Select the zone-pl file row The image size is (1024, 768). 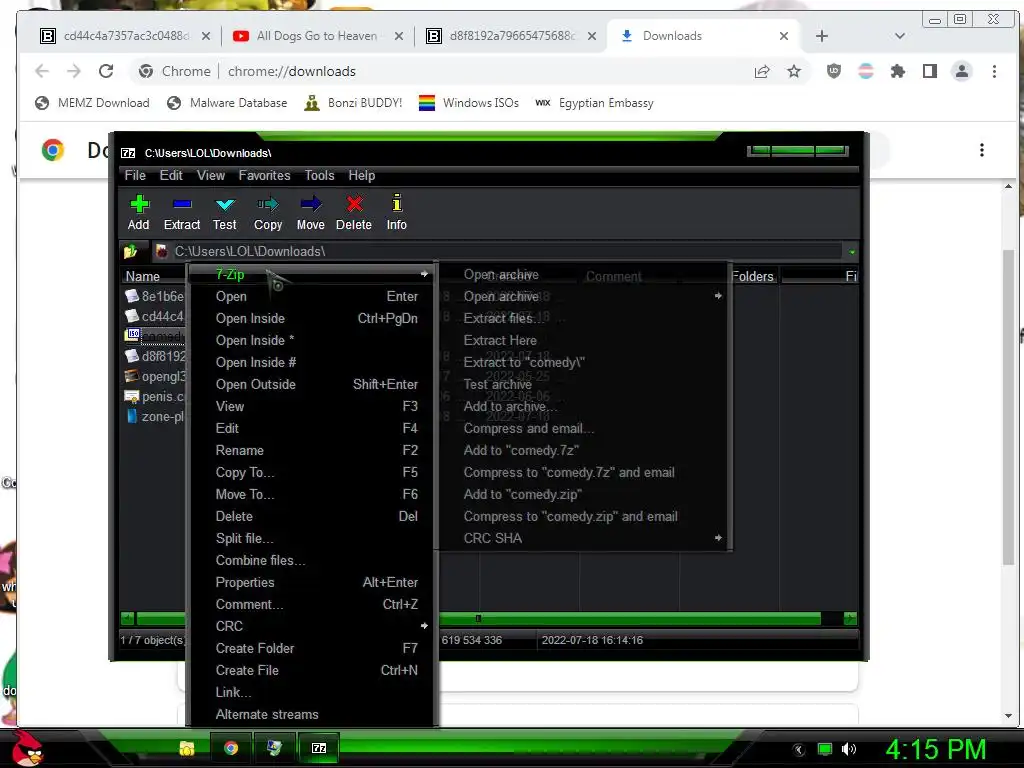[154, 417]
